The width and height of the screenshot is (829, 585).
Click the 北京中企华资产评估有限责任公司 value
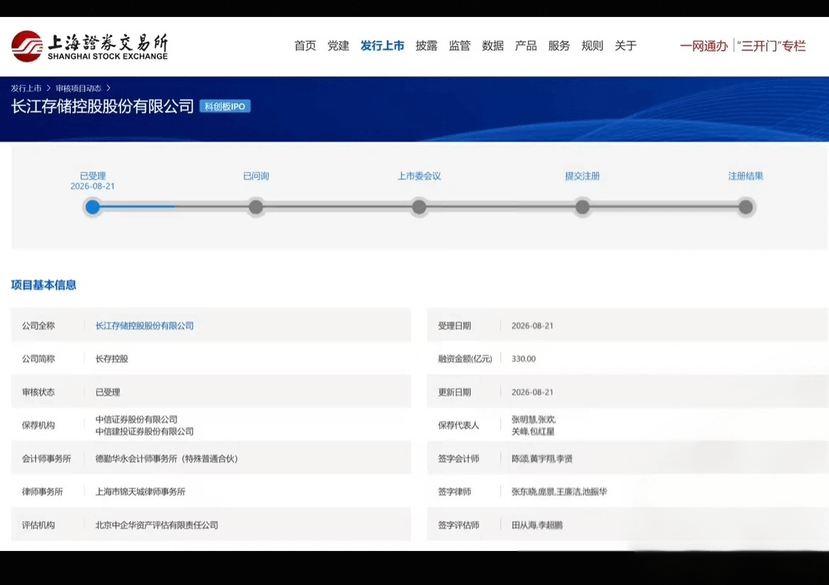pos(156,525)
